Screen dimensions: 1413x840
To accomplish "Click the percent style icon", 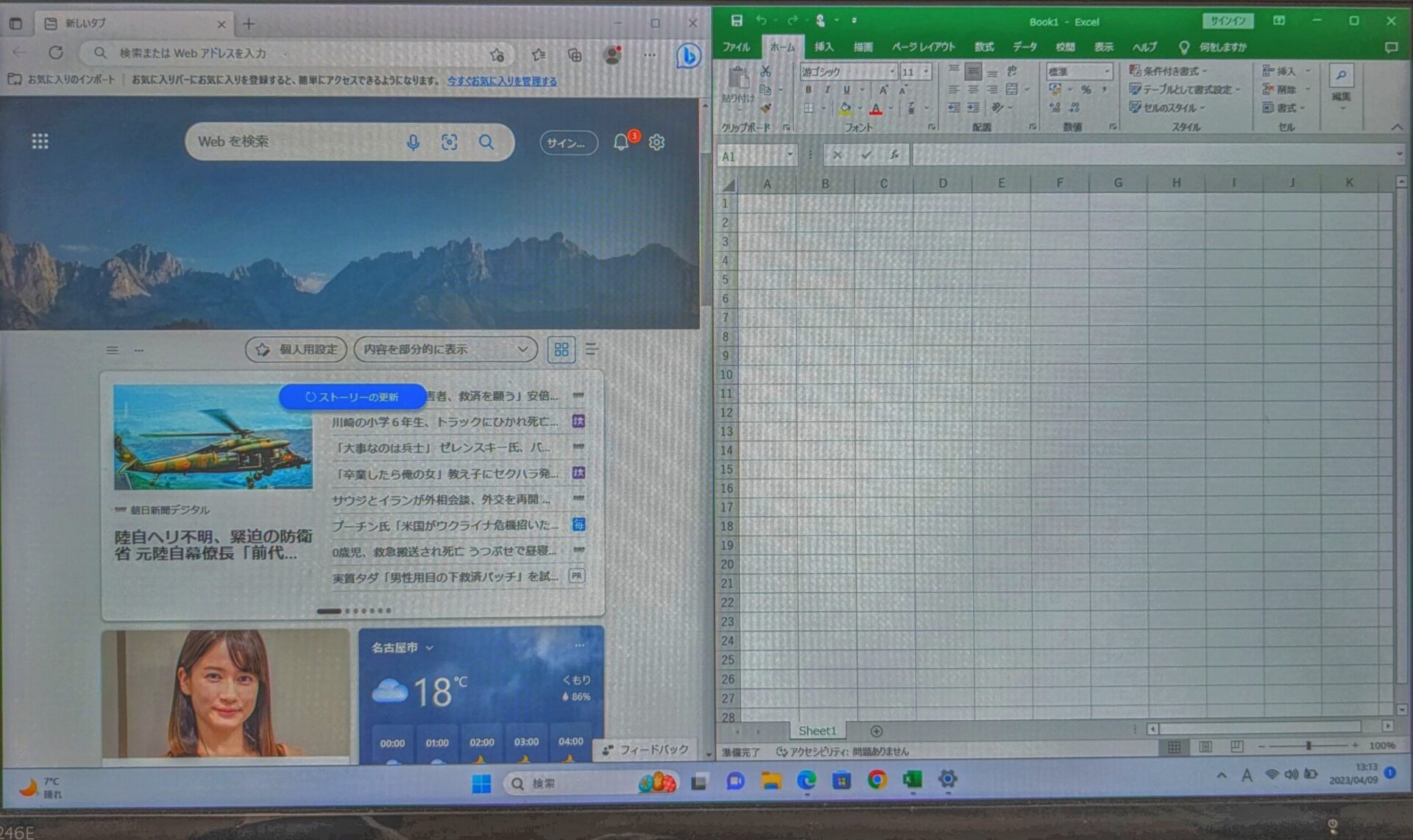I will pyautogui.click(x=1086, y=89).
